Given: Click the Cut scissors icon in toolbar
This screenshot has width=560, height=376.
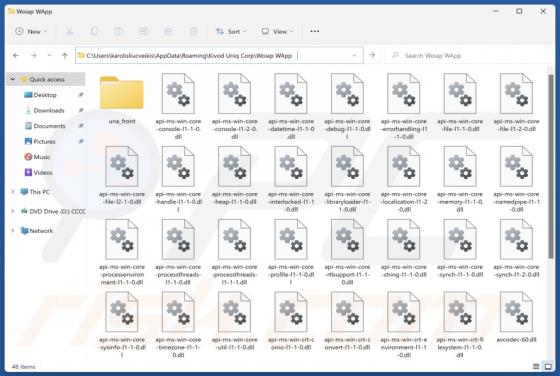Looking at the screenshot, I should click(69, 31).
